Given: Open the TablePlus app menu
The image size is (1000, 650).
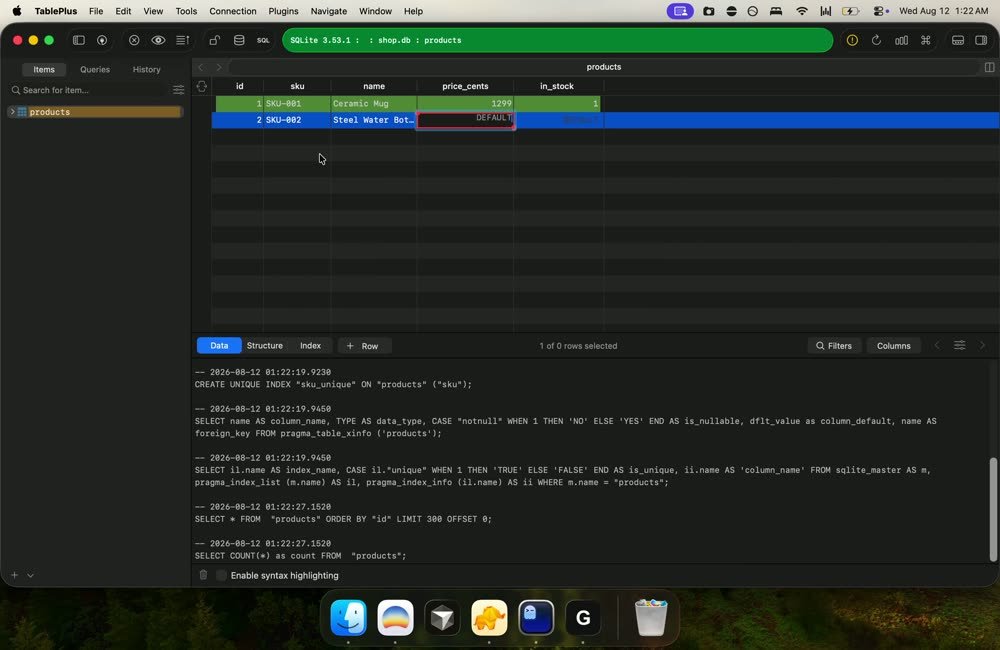Looking at the screenshot, I should tap(56, 11).
